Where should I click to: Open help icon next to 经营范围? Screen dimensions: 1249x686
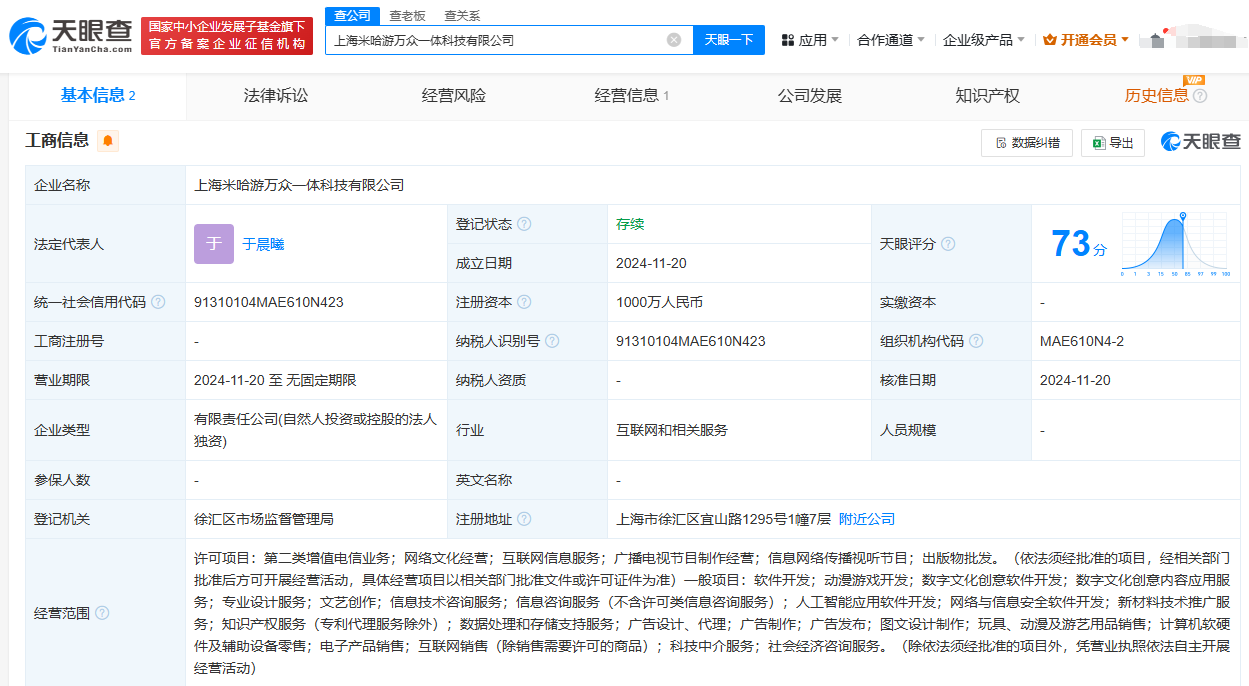(x=102, y=613)
